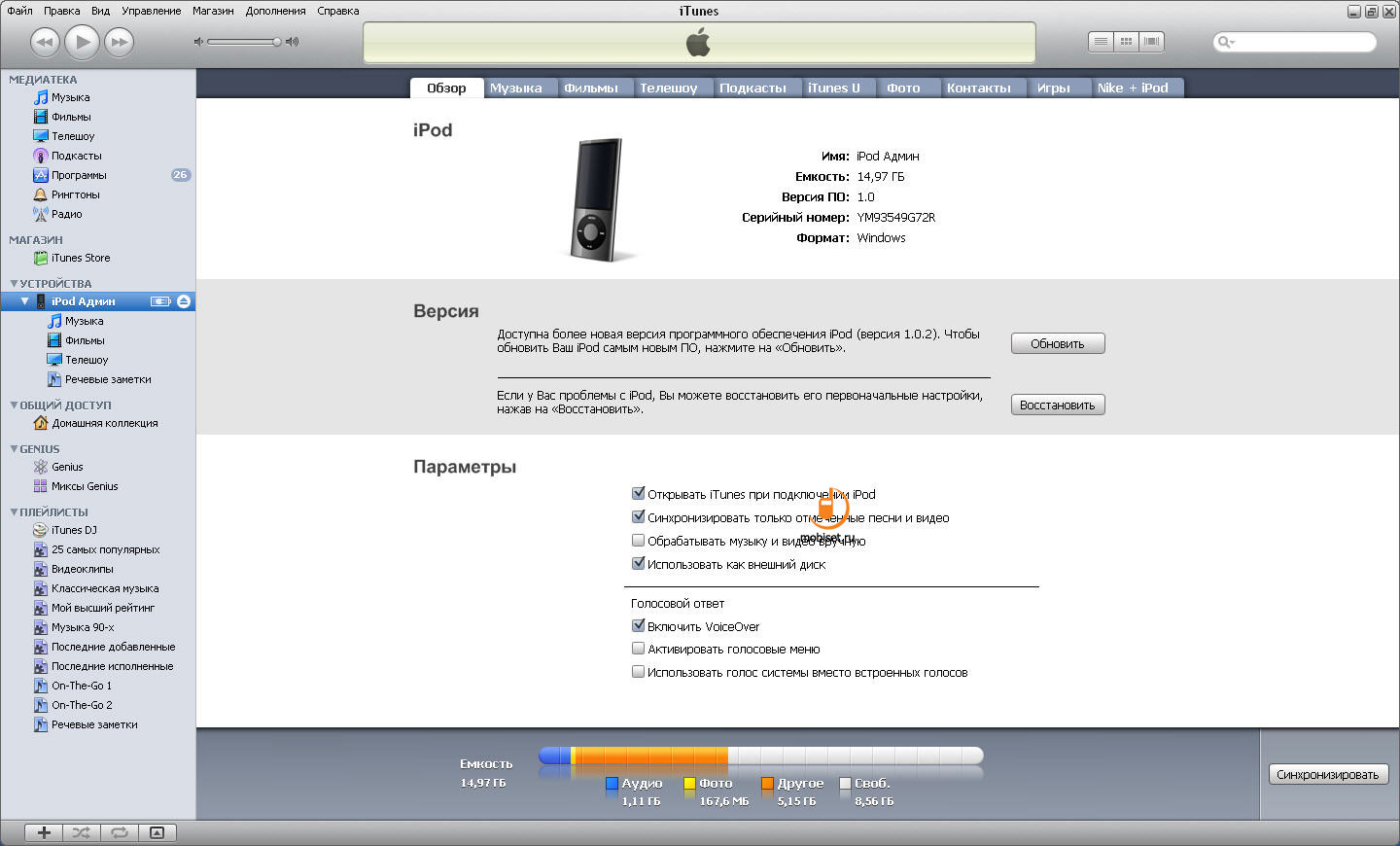Create a new playlist with plus button
Screen dimensions: 1400x846
pyautogui.click(x=44, y=832)
